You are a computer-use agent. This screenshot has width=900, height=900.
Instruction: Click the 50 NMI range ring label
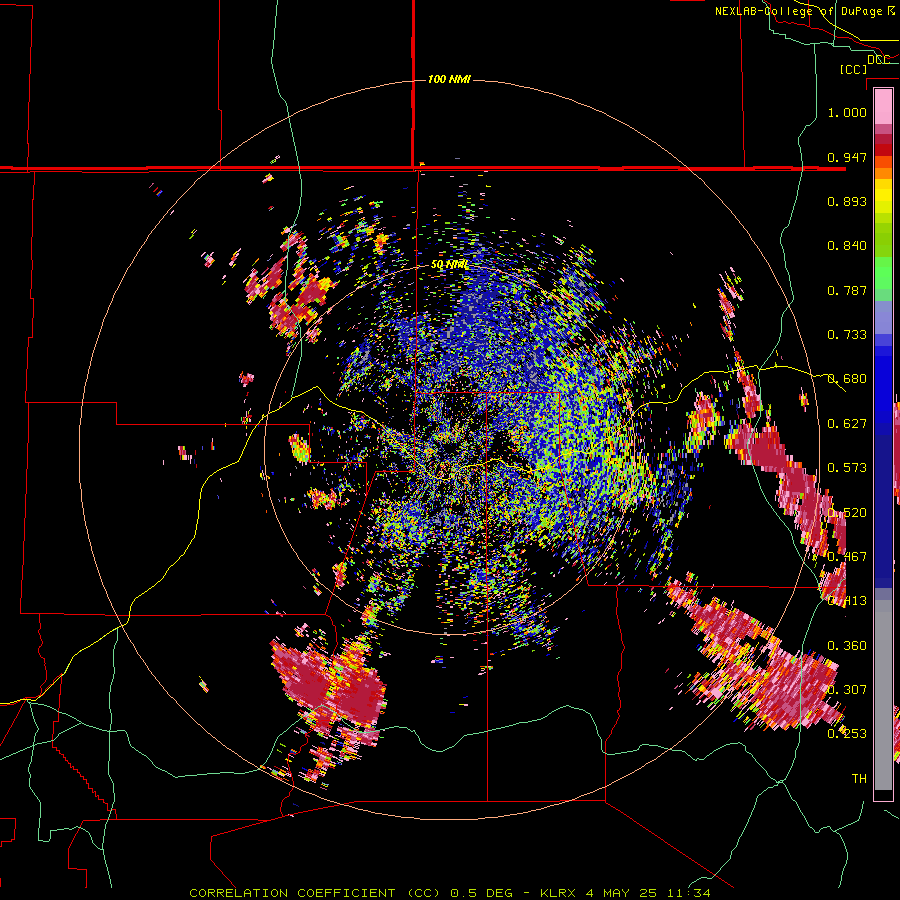click(449, 265)
